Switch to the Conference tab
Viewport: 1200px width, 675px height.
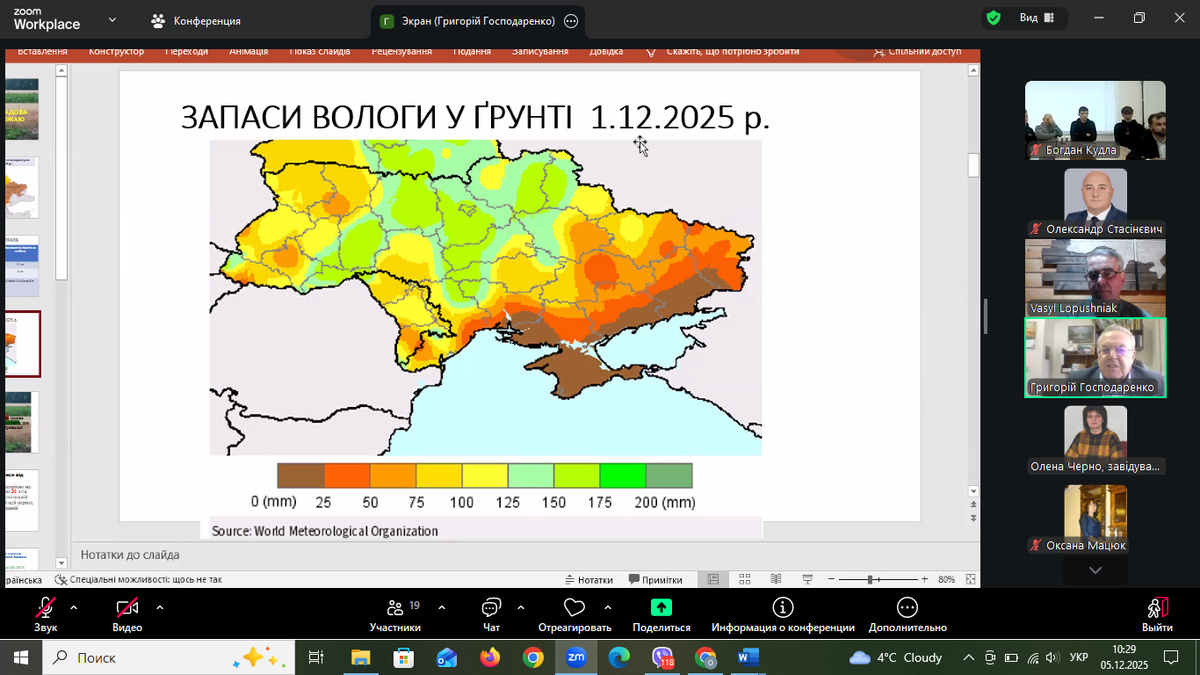click(196, 20)
